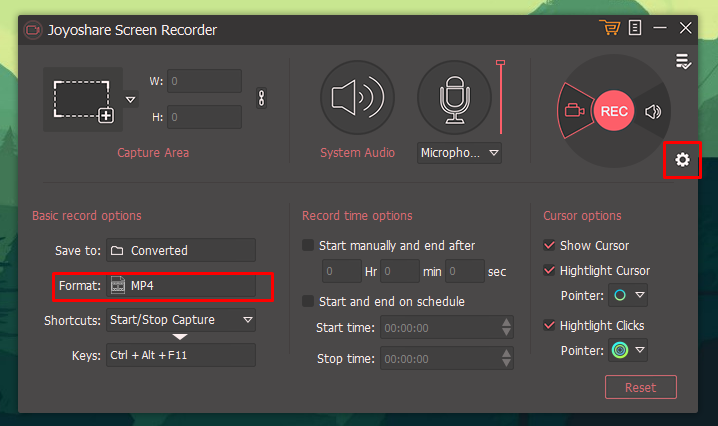718x426 pixels.
Task: Open the recorded history list icon
Action: pos(683,61)
